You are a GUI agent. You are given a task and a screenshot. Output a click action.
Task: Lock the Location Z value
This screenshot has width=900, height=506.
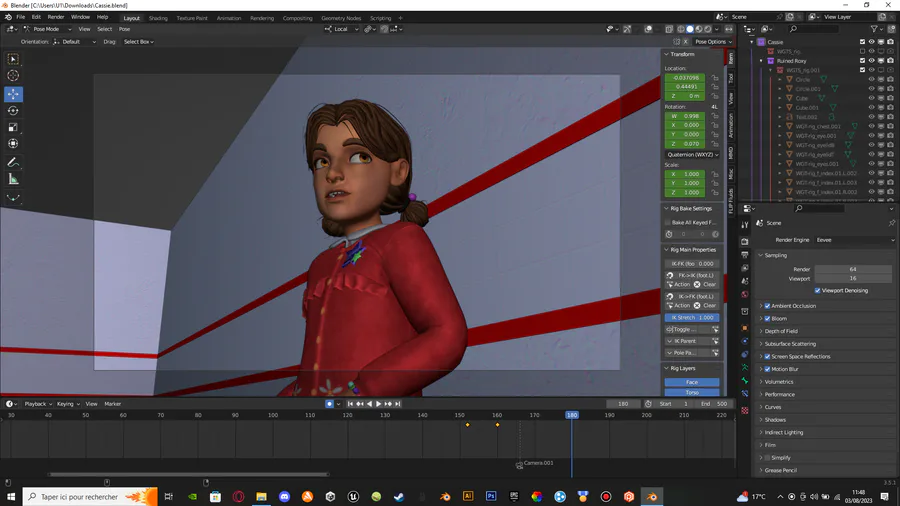point(715,96)
